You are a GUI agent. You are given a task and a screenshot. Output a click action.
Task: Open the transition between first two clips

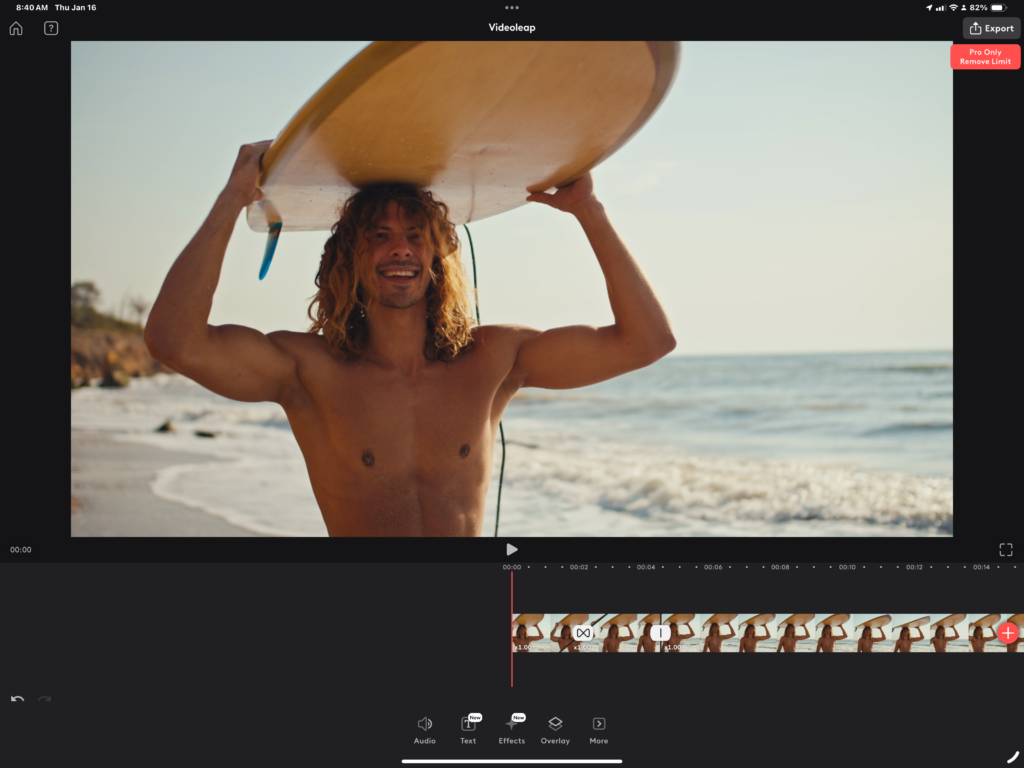pyautogui.click(x=583, y=633)
